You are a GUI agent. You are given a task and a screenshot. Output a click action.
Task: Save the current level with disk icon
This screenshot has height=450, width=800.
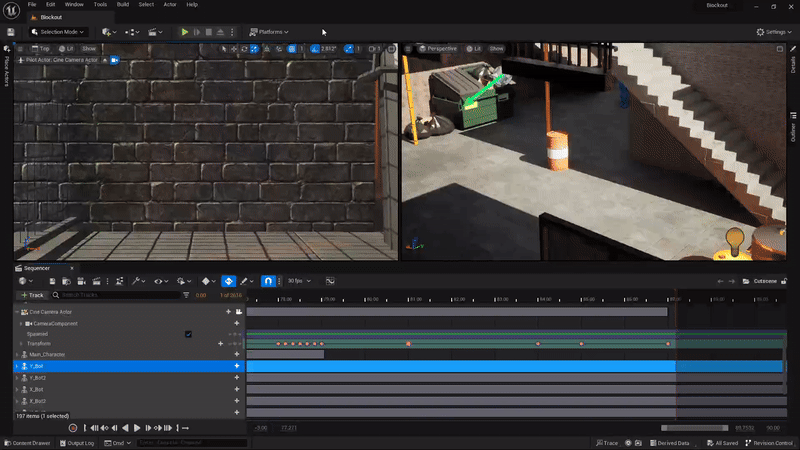[11, 32]
